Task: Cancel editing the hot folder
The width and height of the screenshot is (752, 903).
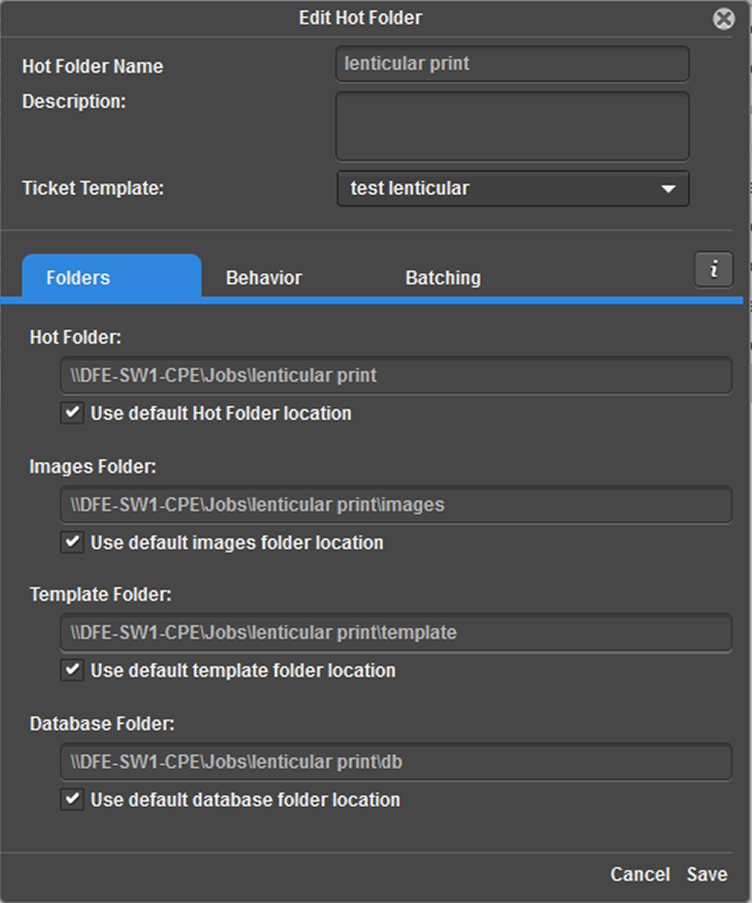Action: click(x=640, y=874)
